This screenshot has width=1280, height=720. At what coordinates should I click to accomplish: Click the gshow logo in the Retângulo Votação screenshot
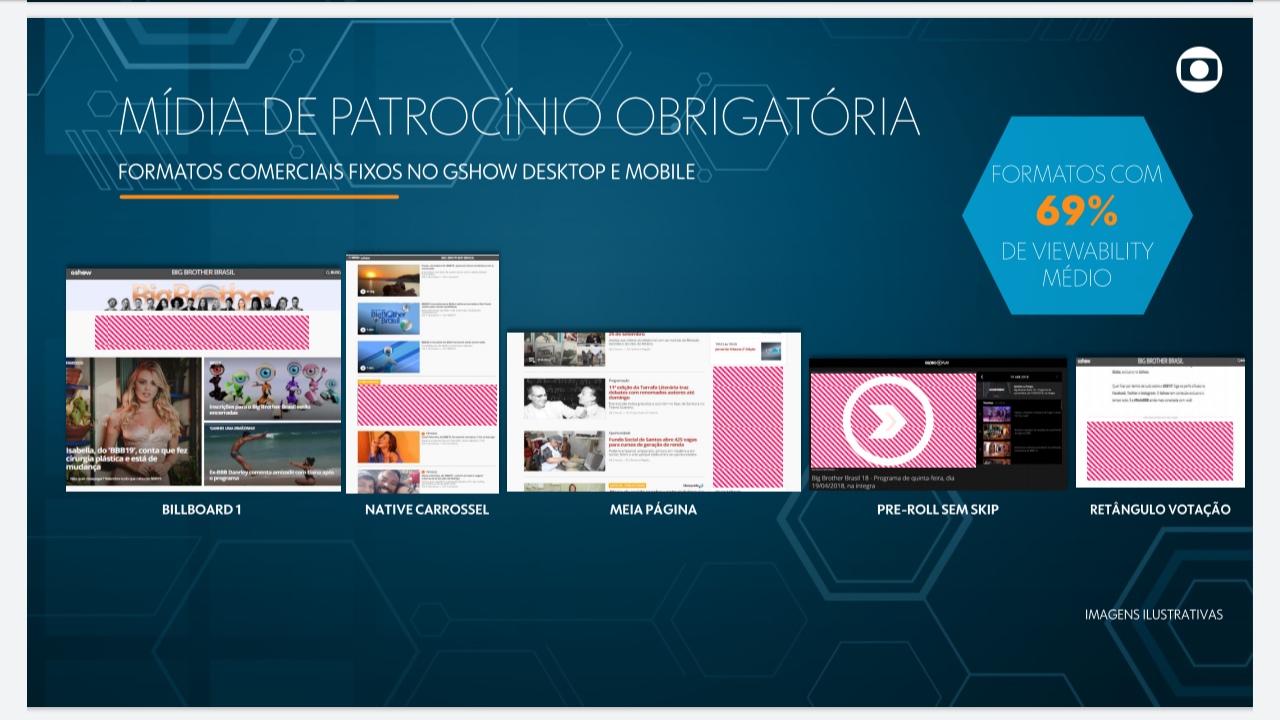(1085, 361)
